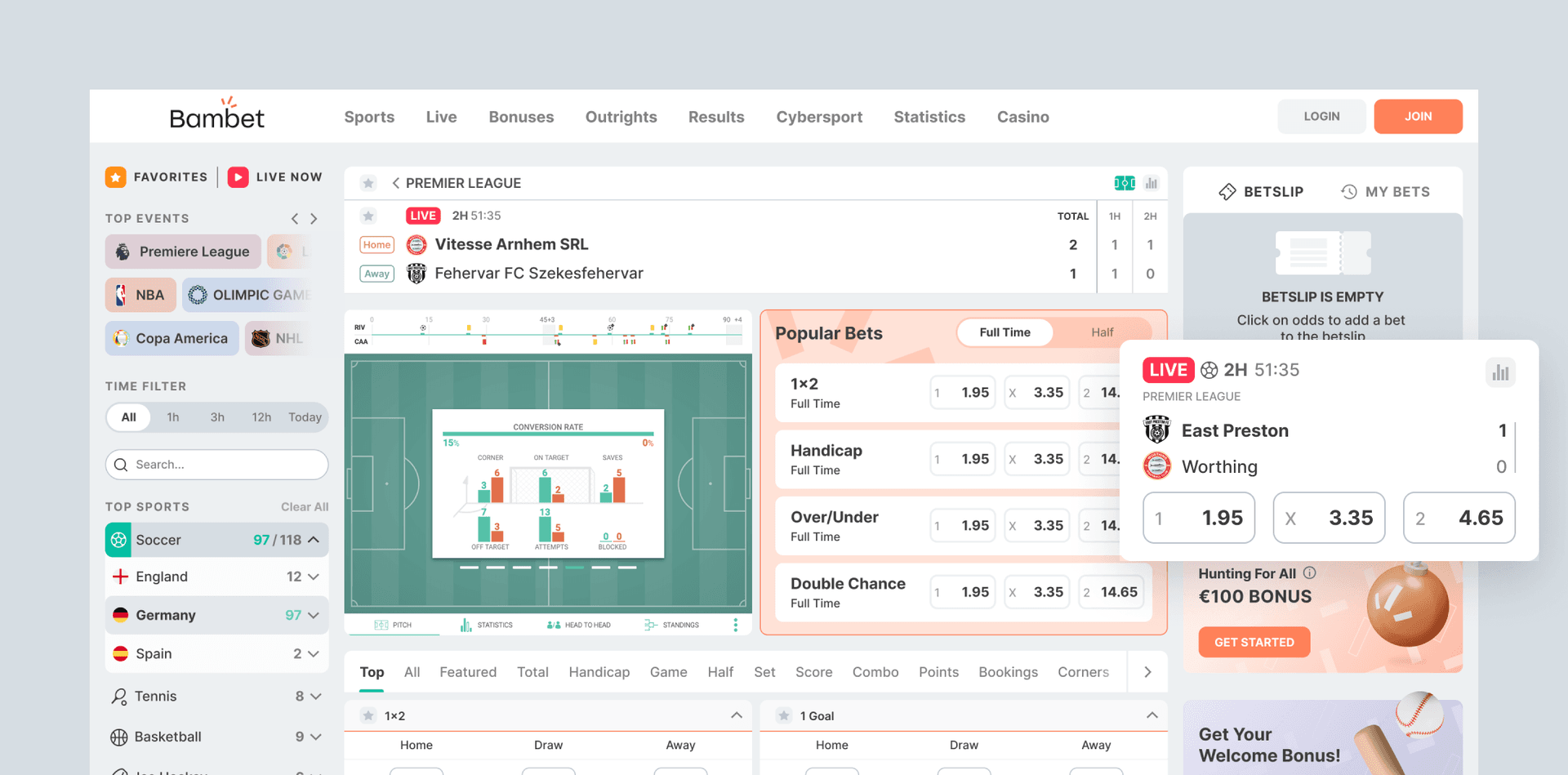
Task: Select Half in Popular Bets
Action: click(1102, 332)
